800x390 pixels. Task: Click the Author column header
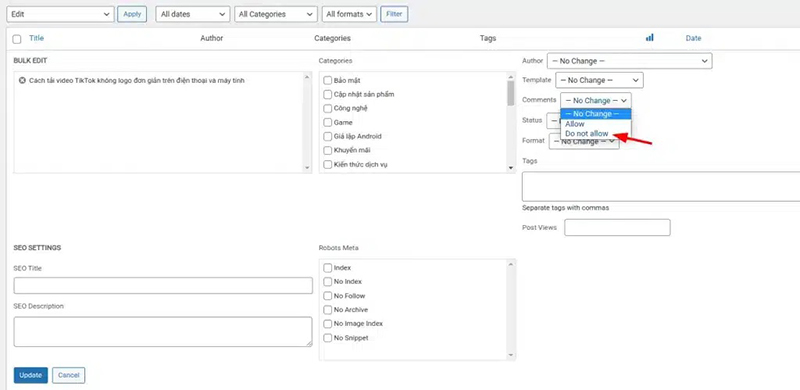(212, 38)
